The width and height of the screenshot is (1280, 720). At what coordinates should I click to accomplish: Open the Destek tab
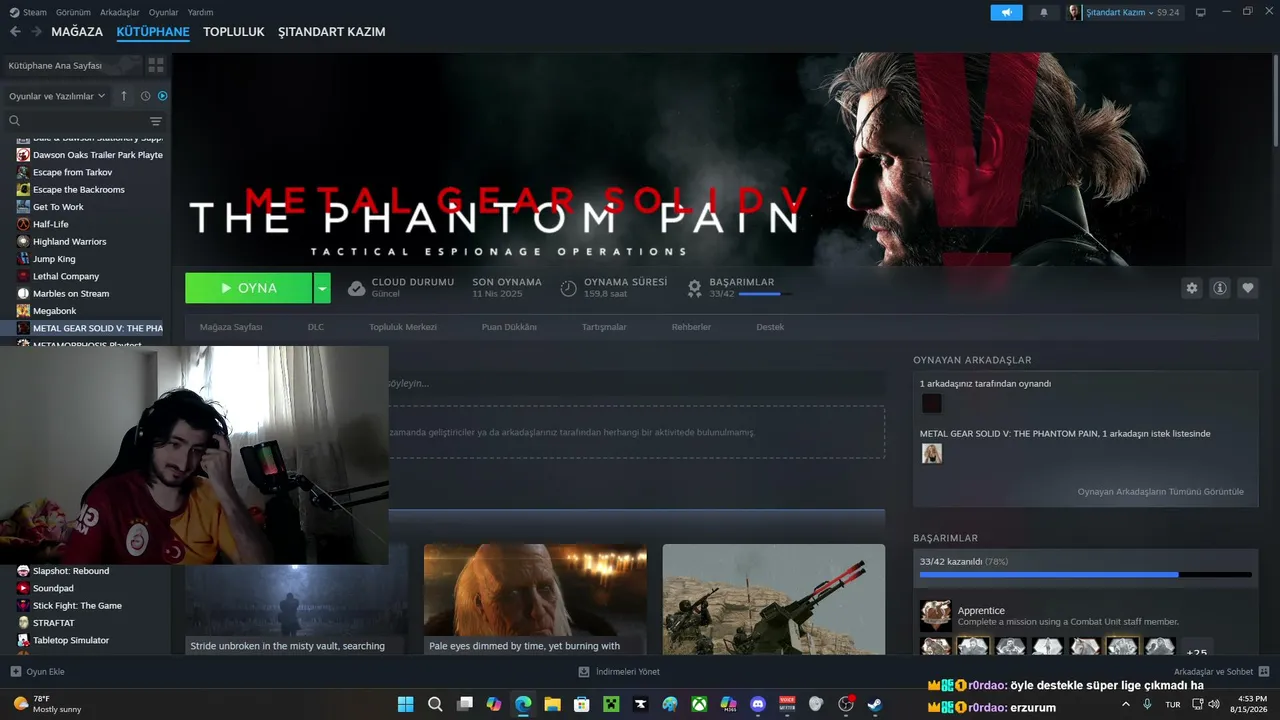pyautogui.click(x=770, y=327)
